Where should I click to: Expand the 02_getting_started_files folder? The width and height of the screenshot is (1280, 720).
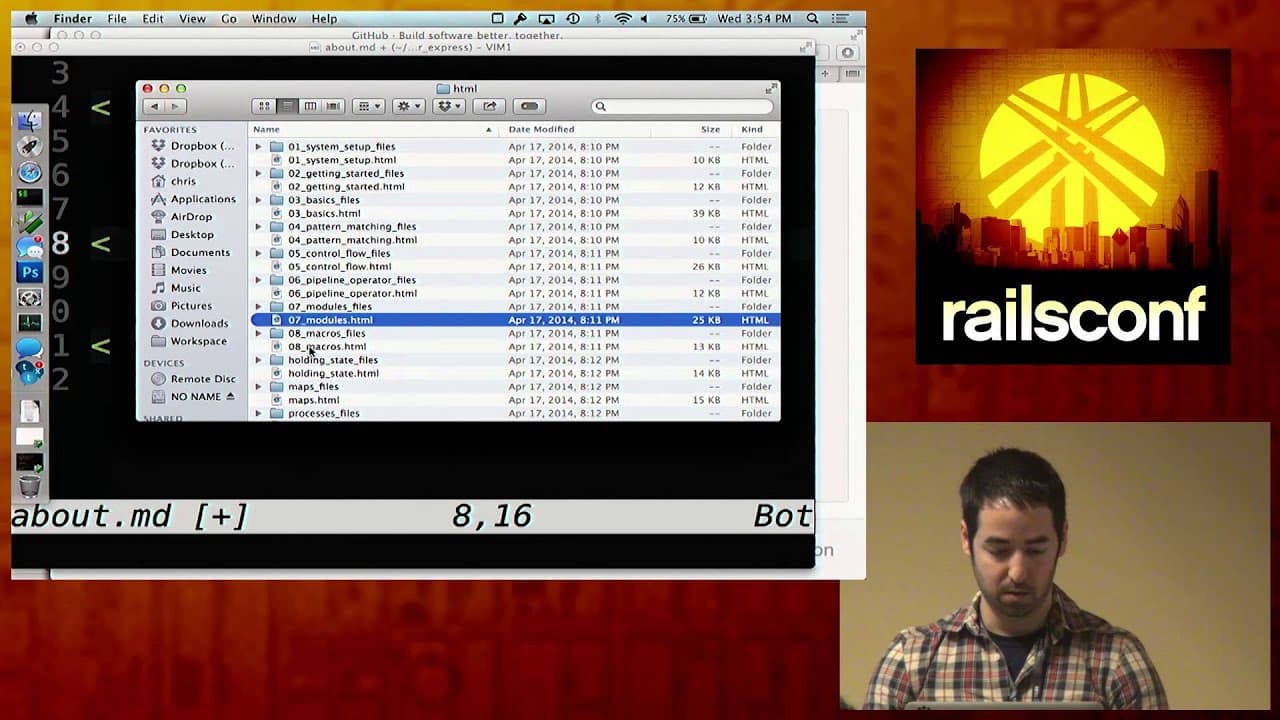coord(258,173)
